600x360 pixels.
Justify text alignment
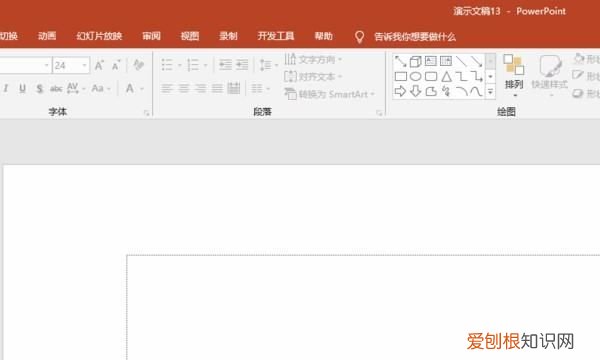pos(217,89)
